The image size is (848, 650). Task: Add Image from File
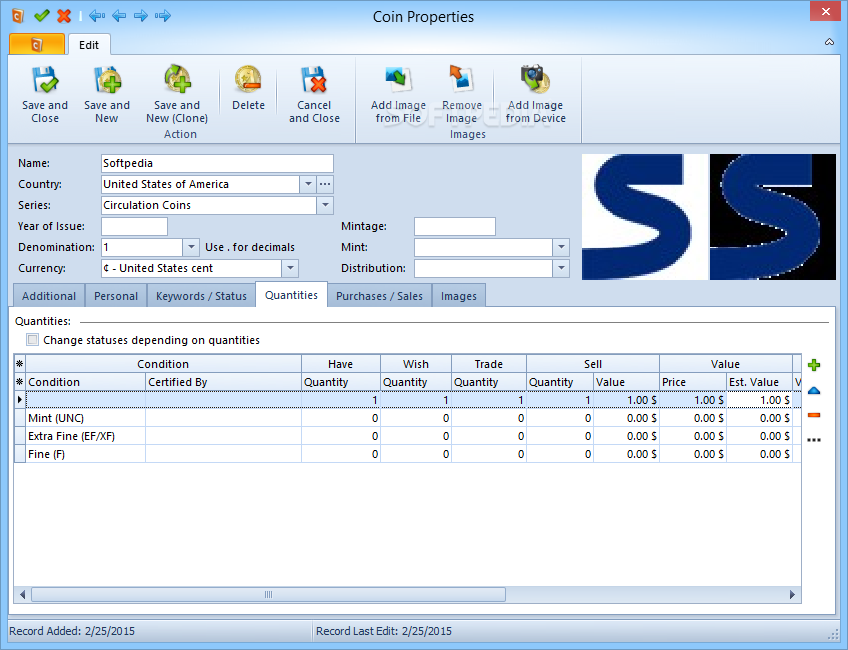tap(399, 95)
